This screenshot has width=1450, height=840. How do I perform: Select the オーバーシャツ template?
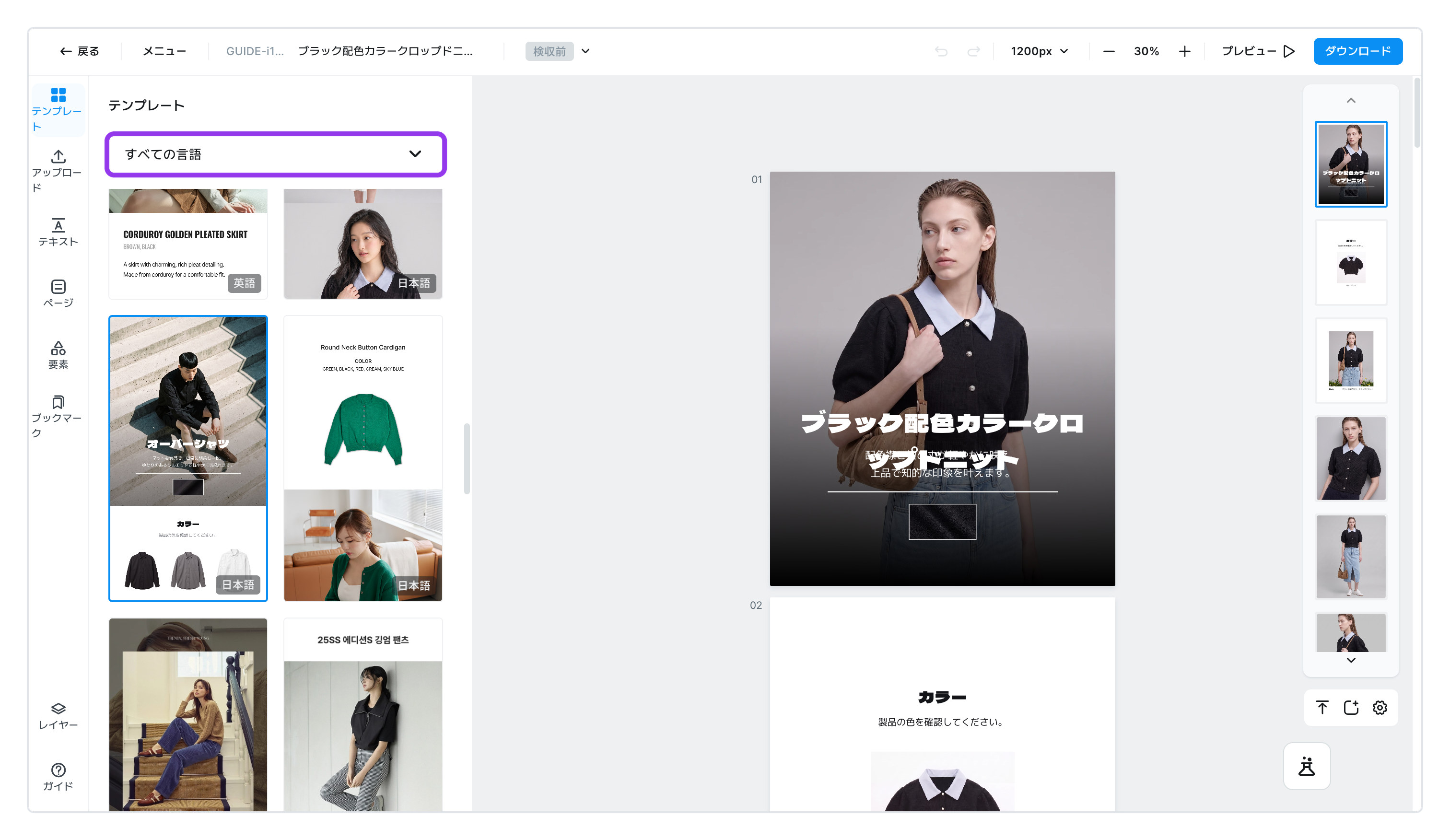[188, 458]
